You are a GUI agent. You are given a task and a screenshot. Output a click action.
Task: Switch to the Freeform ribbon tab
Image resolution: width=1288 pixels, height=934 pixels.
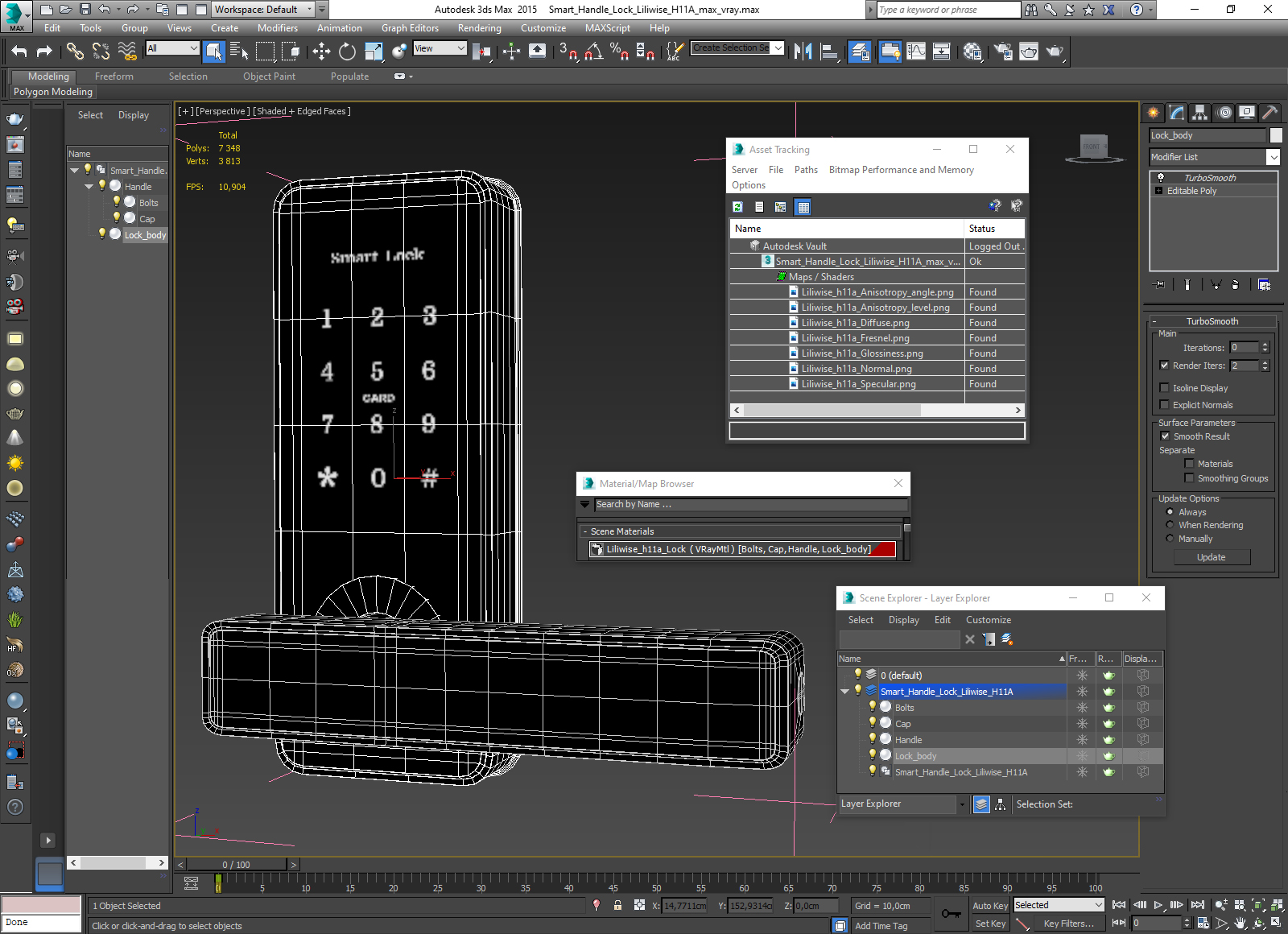tap(114, 76)
